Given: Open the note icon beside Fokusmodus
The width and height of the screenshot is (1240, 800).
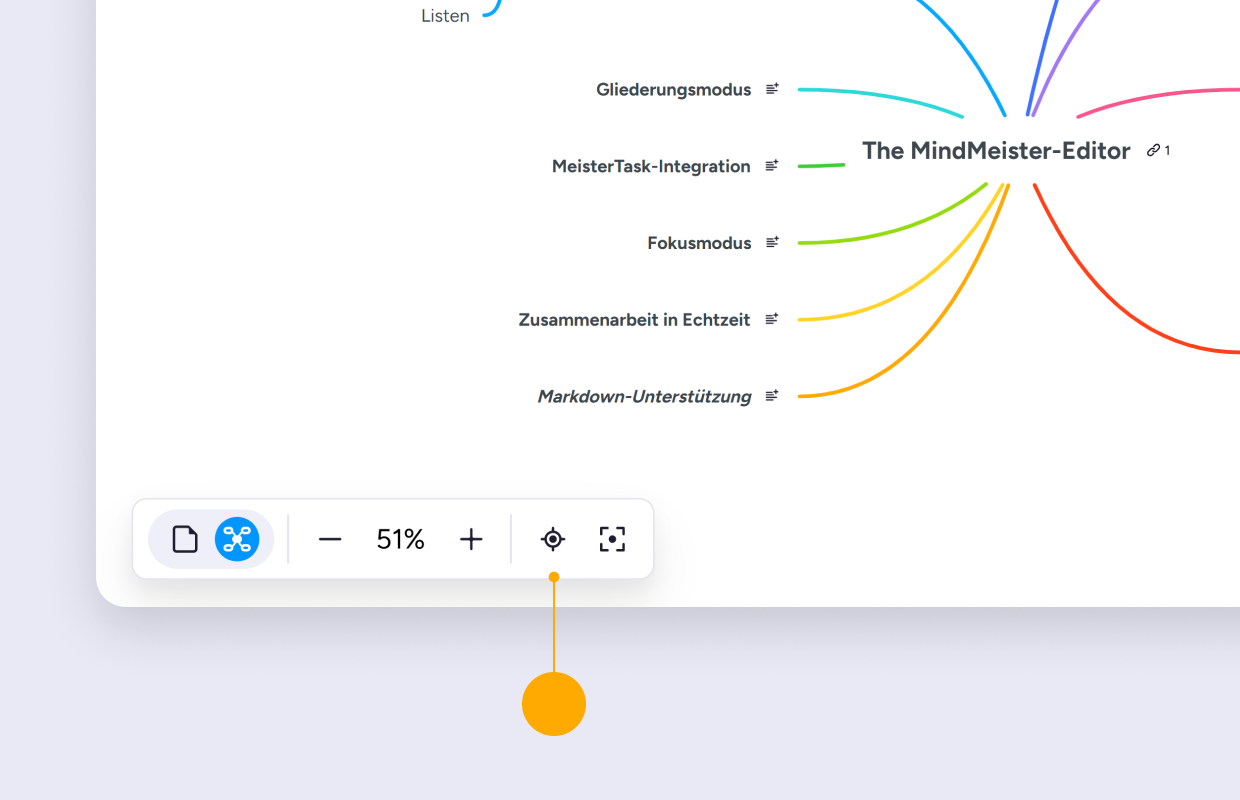Looking at the screenshot, I should pos(772,242).
